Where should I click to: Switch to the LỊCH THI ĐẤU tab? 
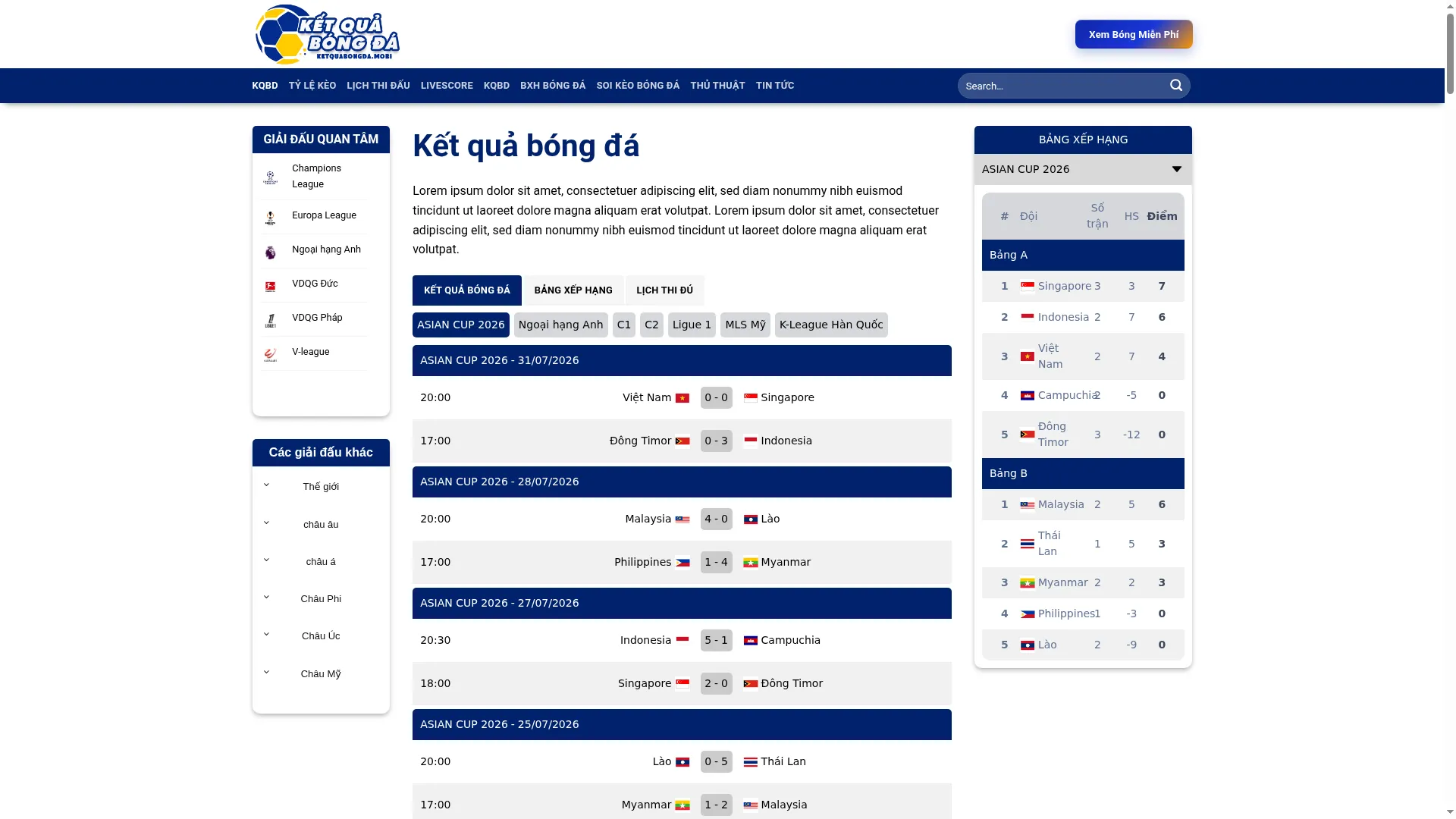click(665, 290)
